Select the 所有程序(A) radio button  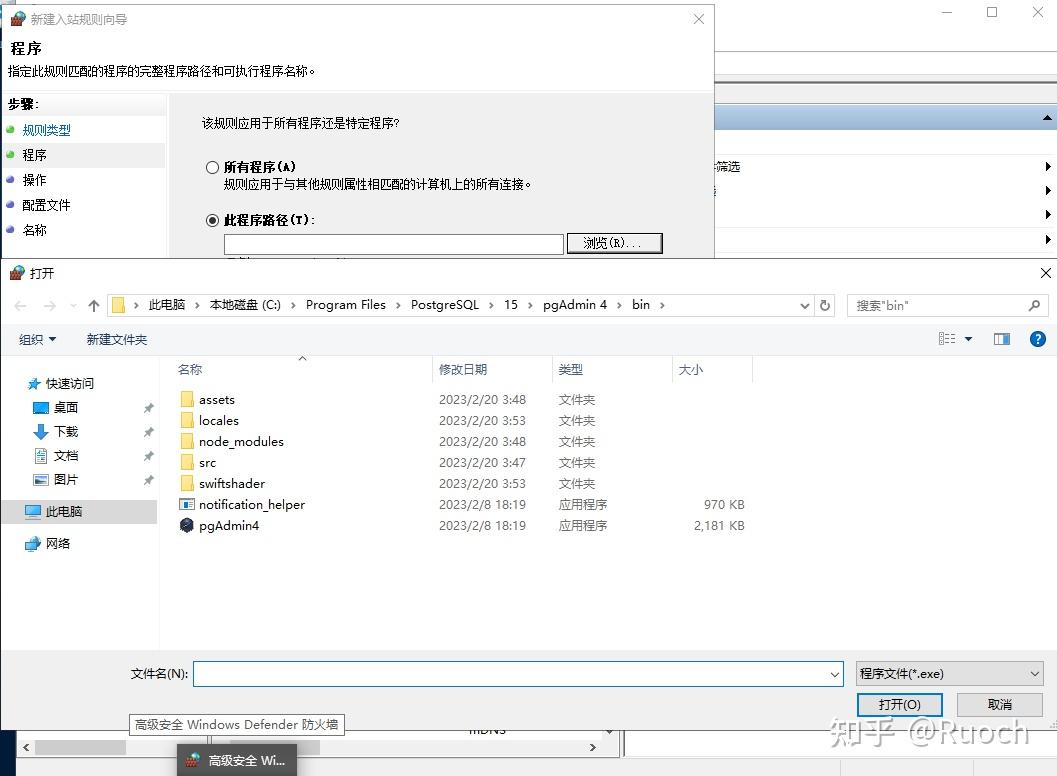click(x=211, y=167)
